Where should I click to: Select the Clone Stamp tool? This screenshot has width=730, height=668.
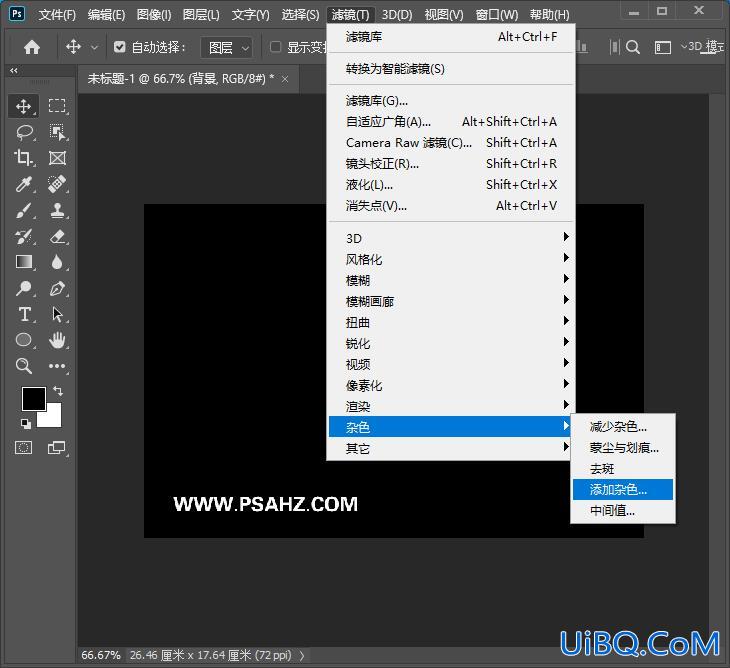[57, 210]
